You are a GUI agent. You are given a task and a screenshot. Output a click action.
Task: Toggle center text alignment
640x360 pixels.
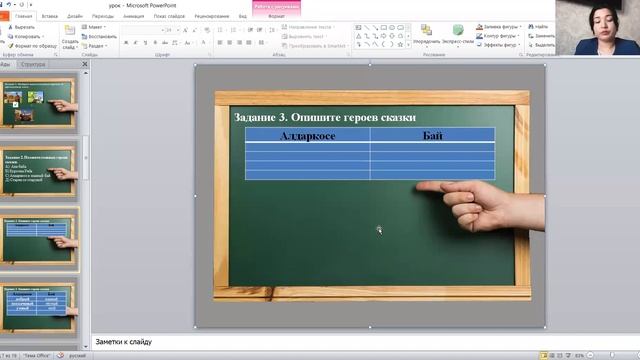click(230, 42)
